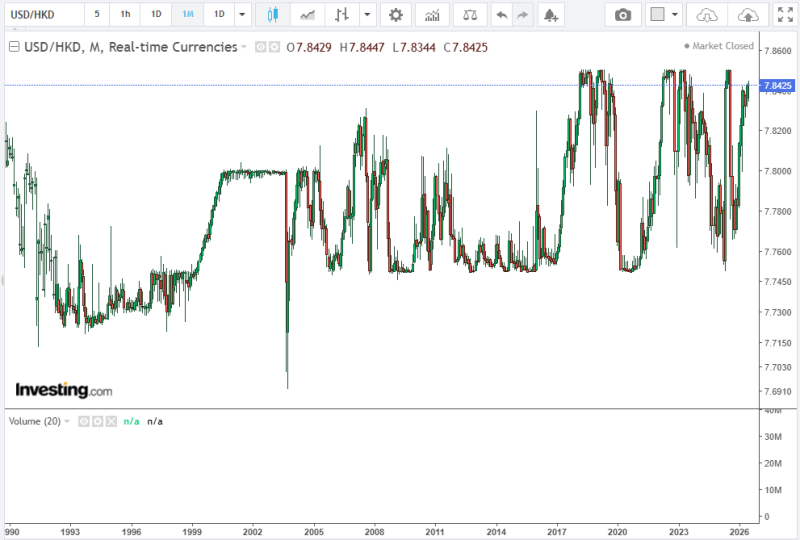The image size is (800, 540).
Task: Redo the chart action arrow
Action: click(x=522, y=15)
